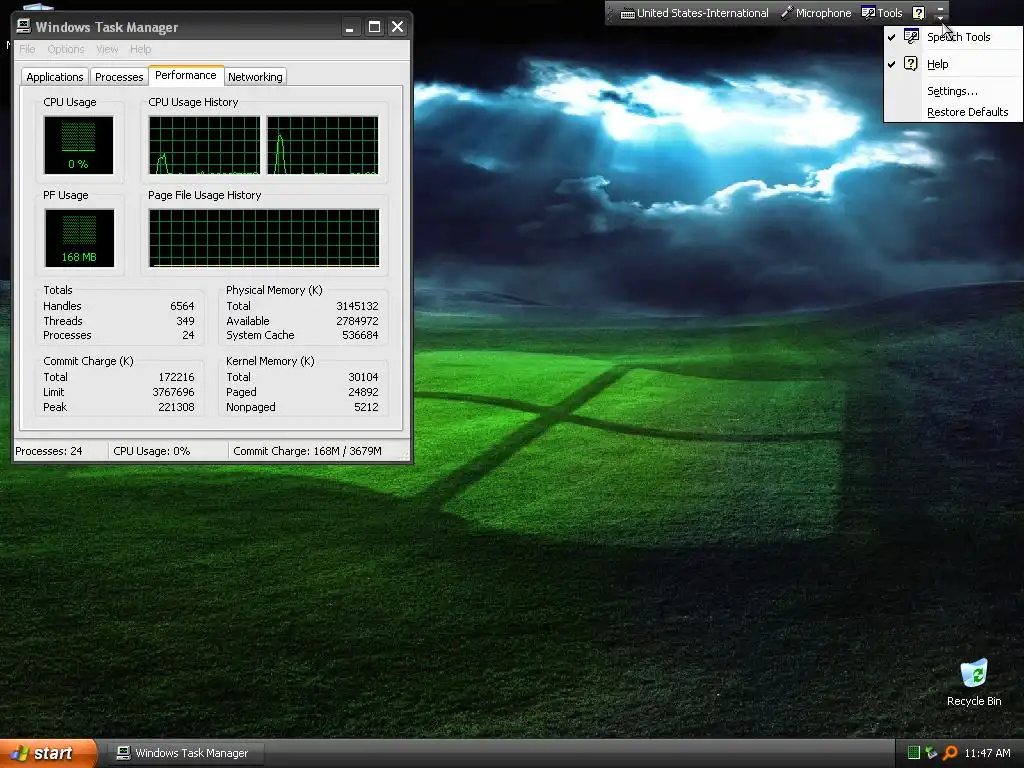This screenshot has width=1024, height=768.
Task: Open the Help menu in Task Manager
Action: point(140,49)
